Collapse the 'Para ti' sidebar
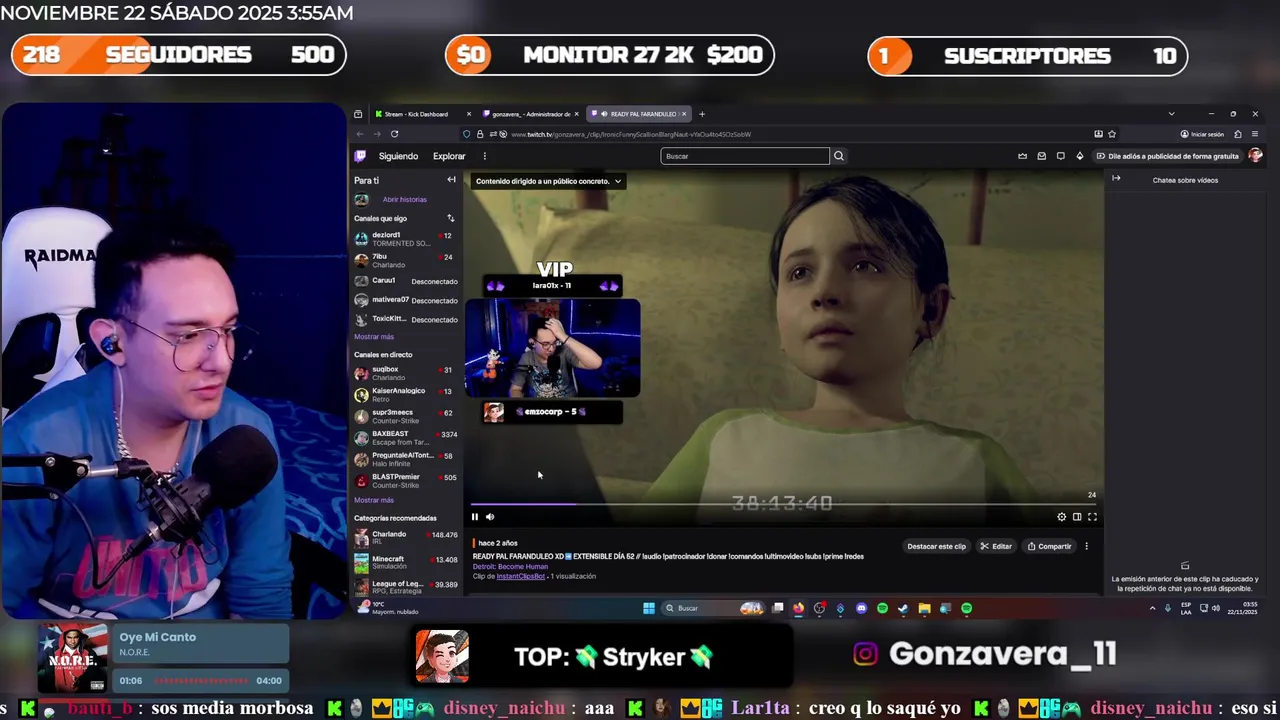This screenshot has width=1280, height=720. (451, 180)
